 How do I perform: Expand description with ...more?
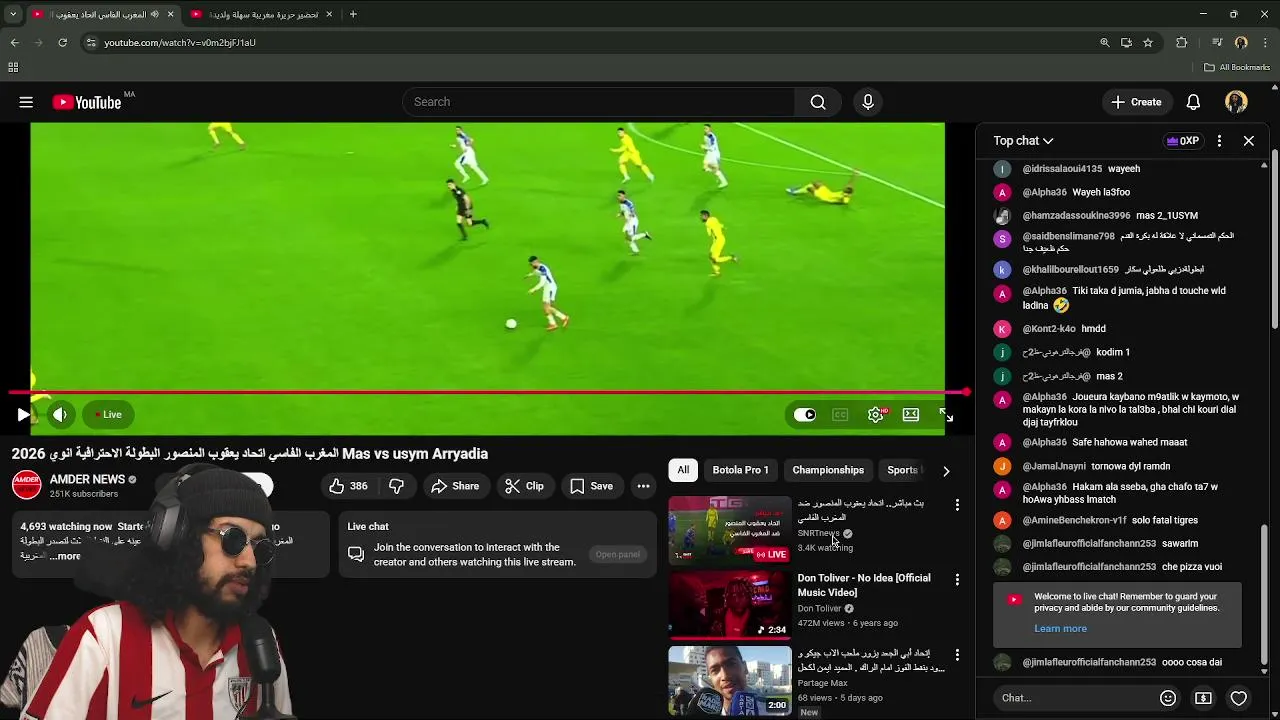click(x=64, y=556)
